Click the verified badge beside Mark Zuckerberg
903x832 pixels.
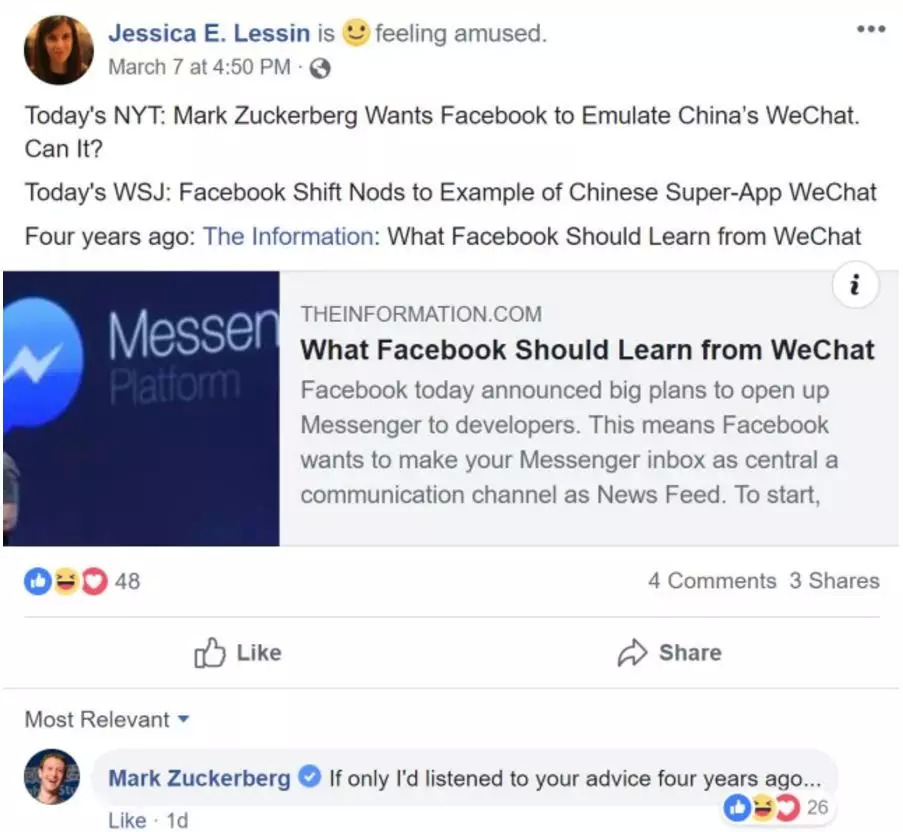310,778
